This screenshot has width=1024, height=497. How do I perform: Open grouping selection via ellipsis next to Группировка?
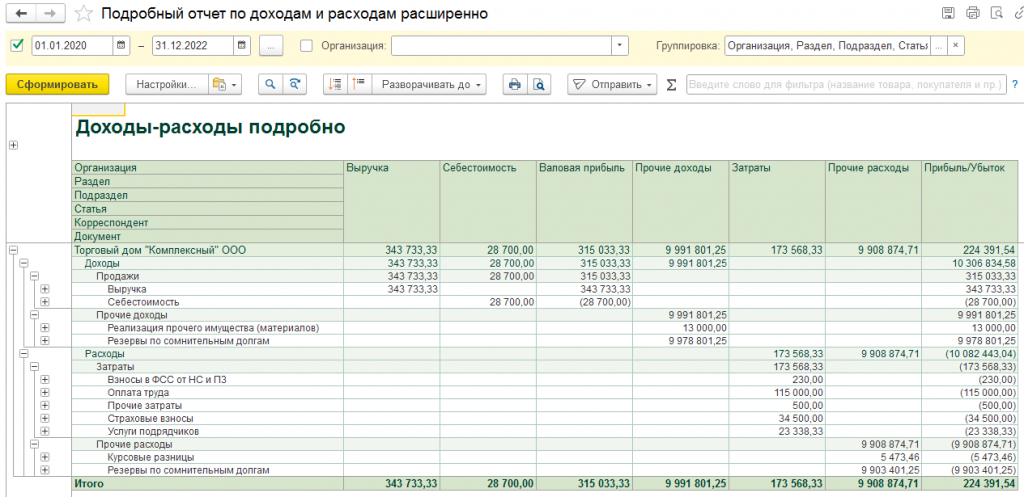point(938,46)
